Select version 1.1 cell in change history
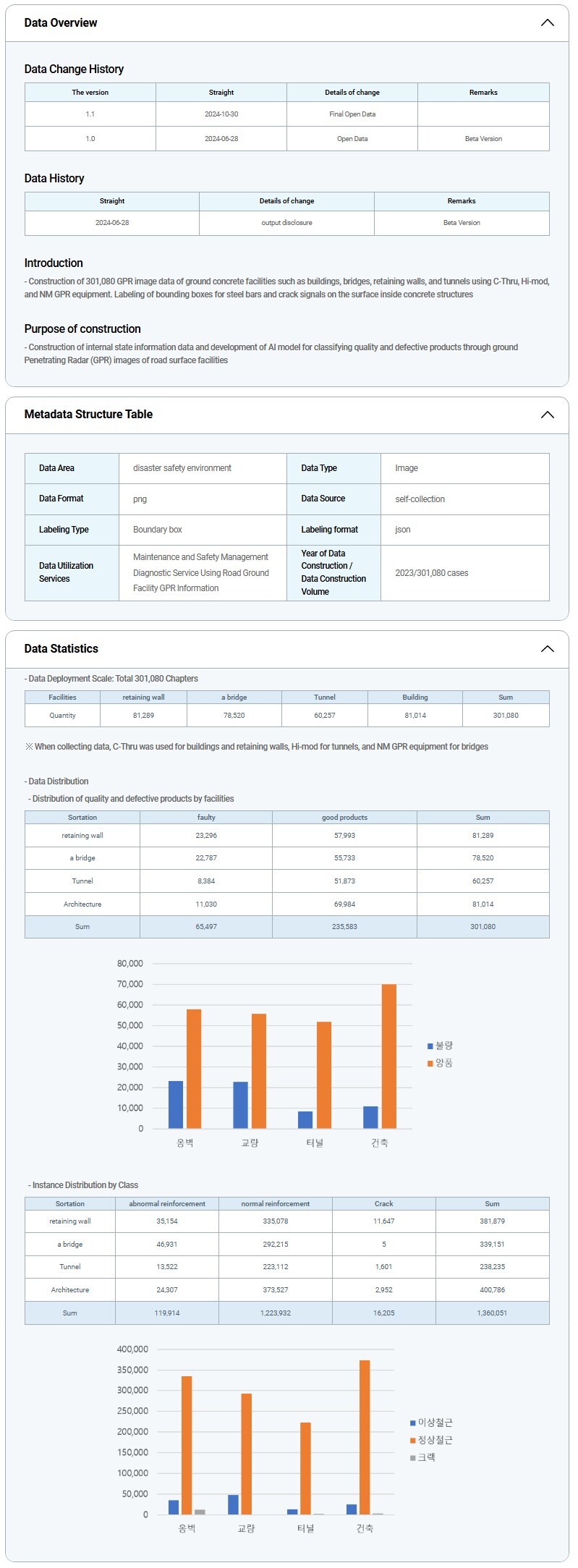Viewport: 578px width, 1568px height. (90, 114)
